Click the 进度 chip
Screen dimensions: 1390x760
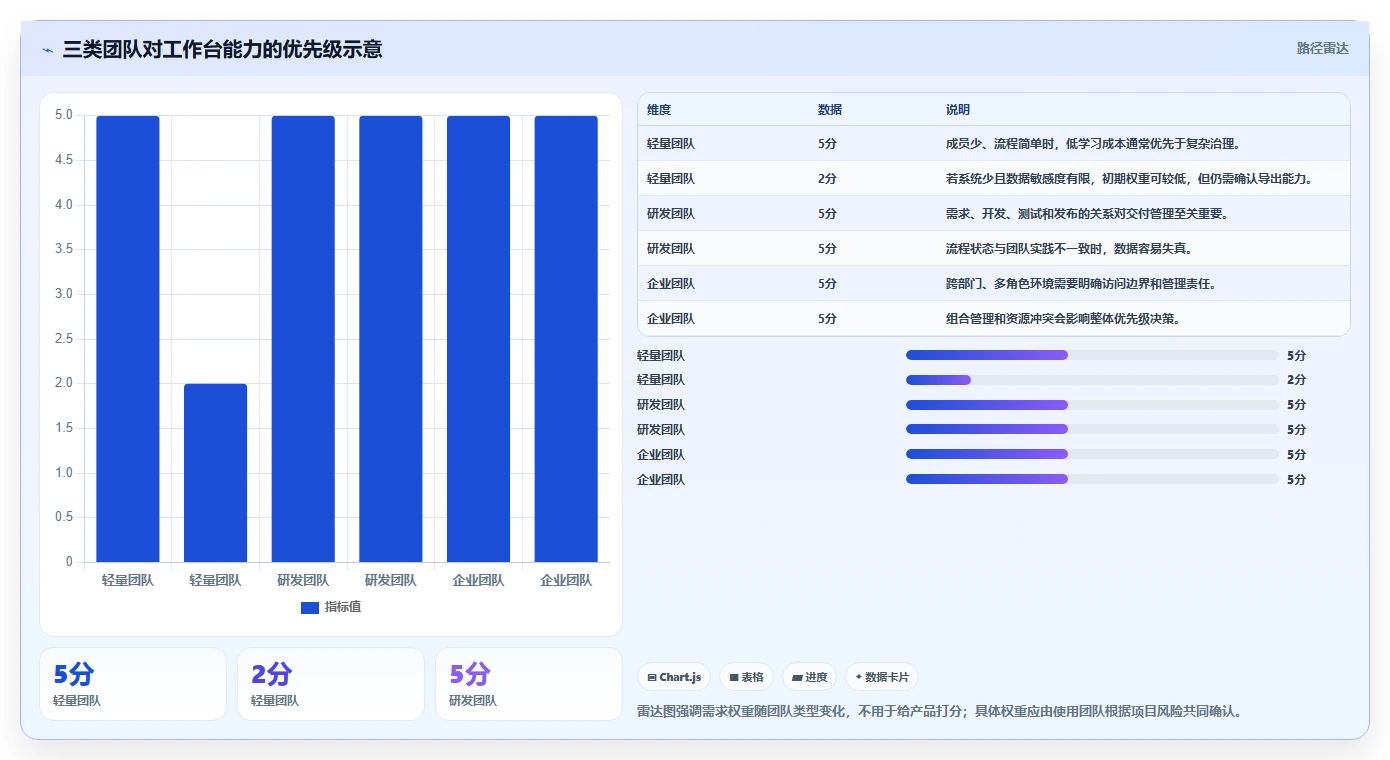coord(810,677)
